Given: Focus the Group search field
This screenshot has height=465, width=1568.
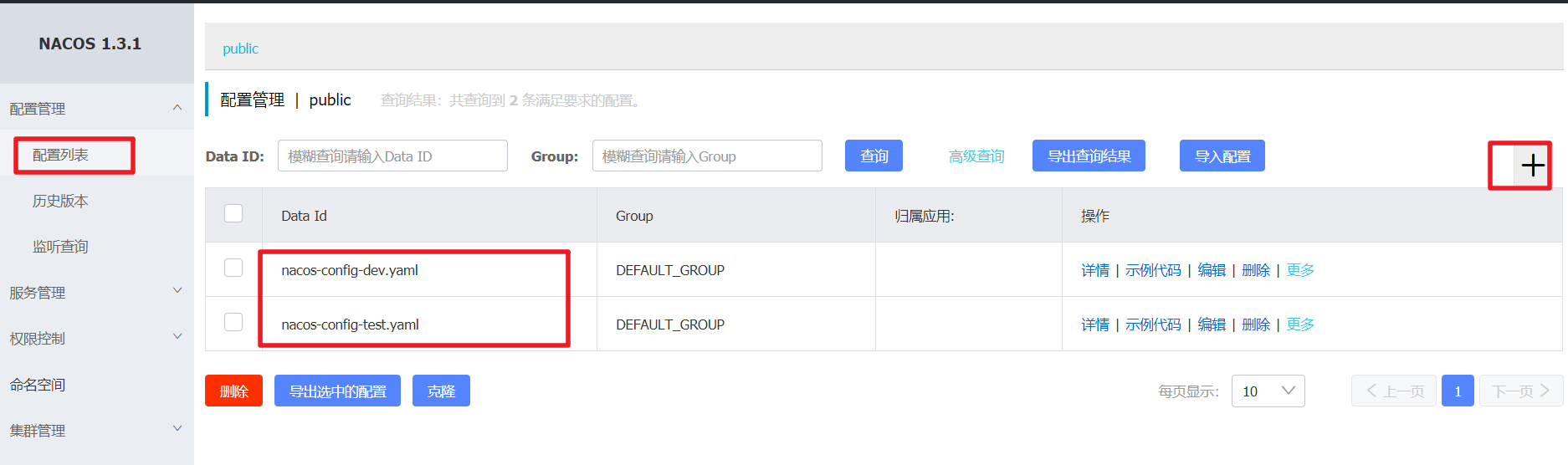Looking at the screenshot, I should [x=707, y=156].
